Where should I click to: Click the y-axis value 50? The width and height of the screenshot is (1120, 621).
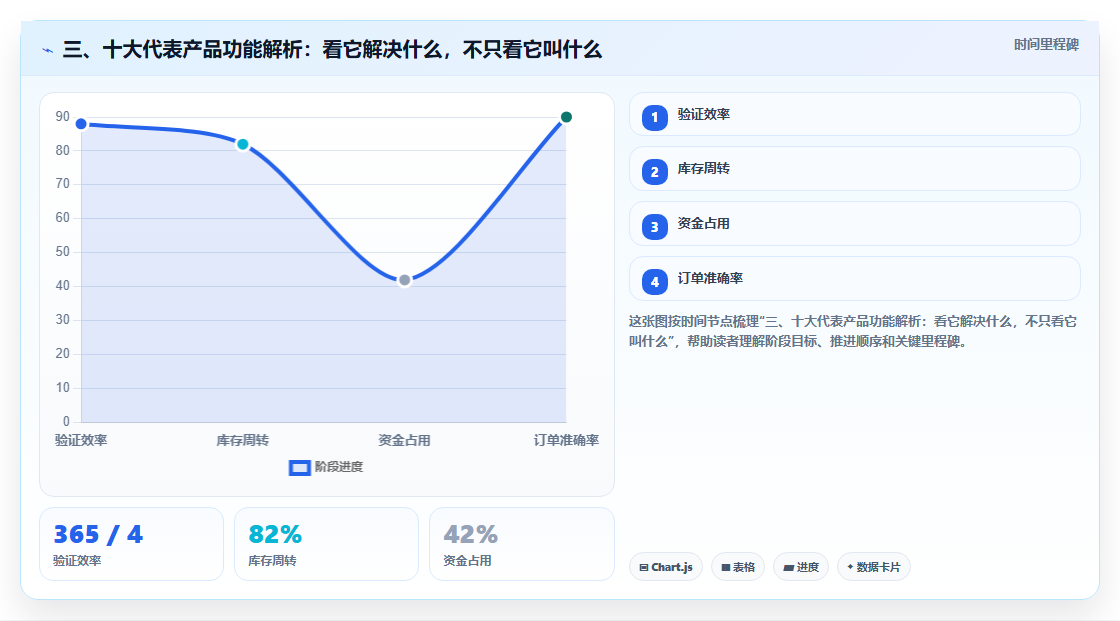[63, 252]
